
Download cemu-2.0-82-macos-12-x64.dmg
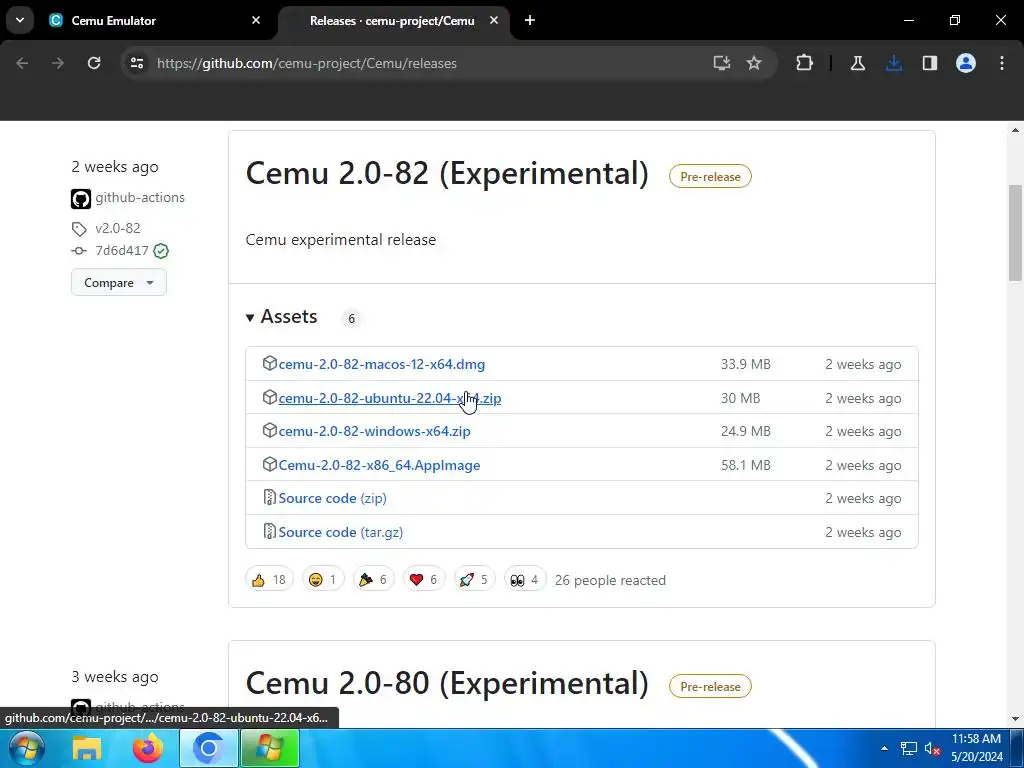click(x=381, y=364)
